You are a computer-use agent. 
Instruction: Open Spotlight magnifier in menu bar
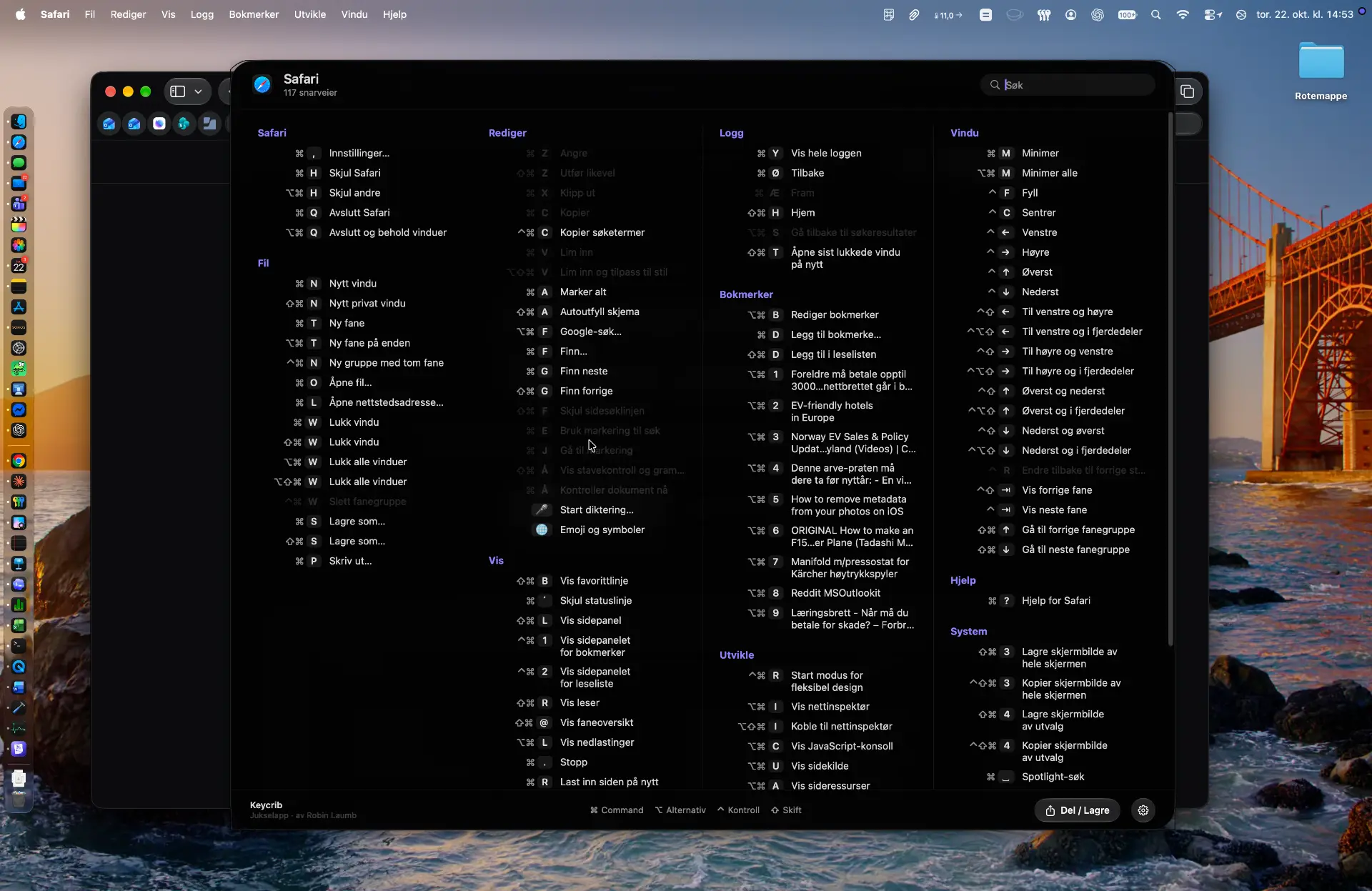tap(1155, 14)
